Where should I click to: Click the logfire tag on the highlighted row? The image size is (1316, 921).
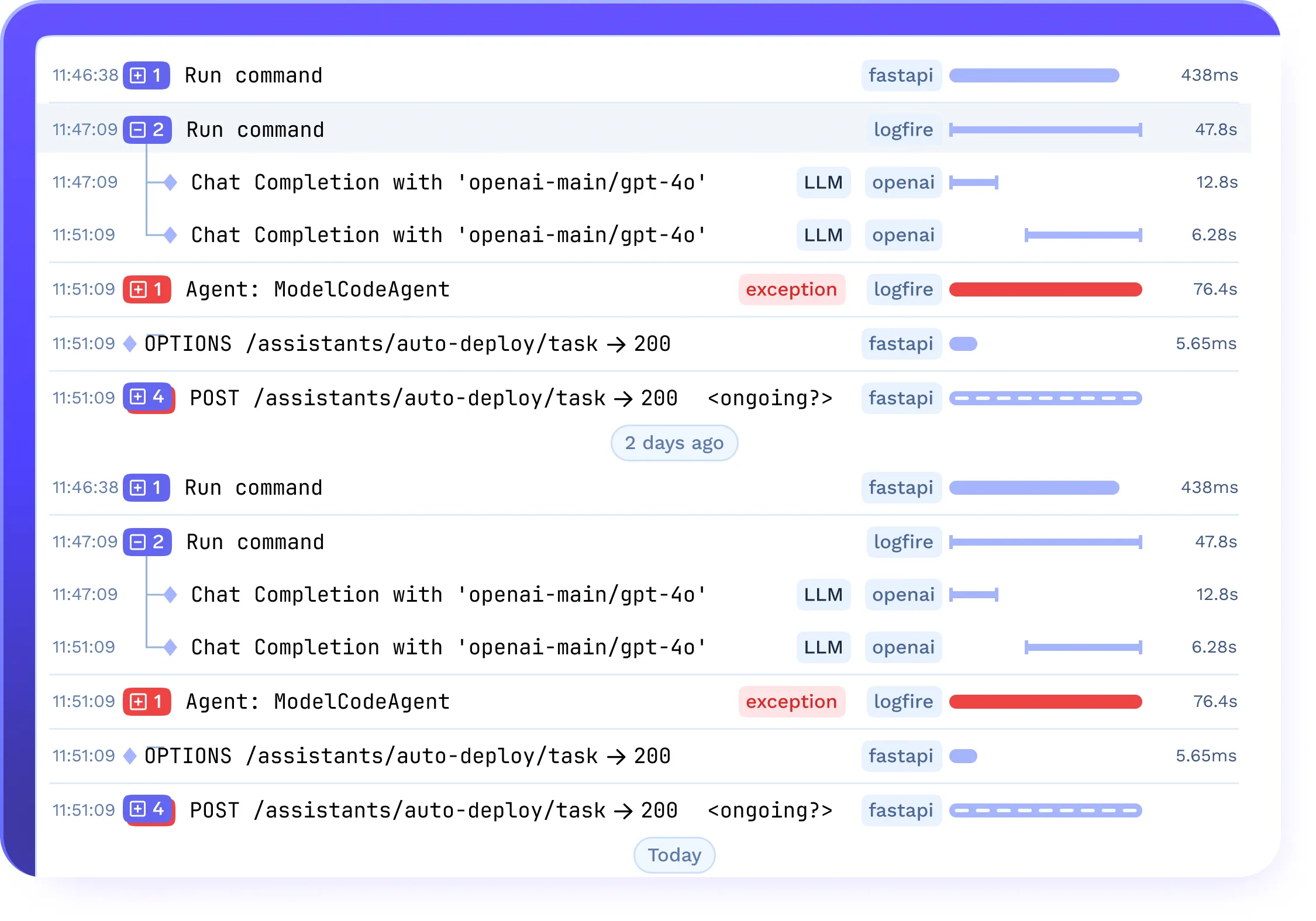point(903,130)
